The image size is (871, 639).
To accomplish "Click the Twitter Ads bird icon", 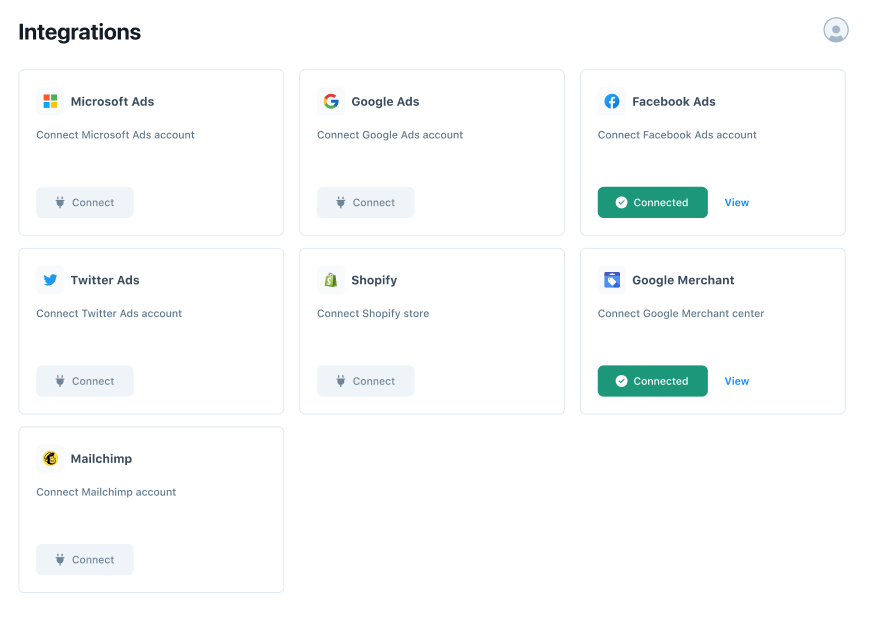I will pos(50,280).
